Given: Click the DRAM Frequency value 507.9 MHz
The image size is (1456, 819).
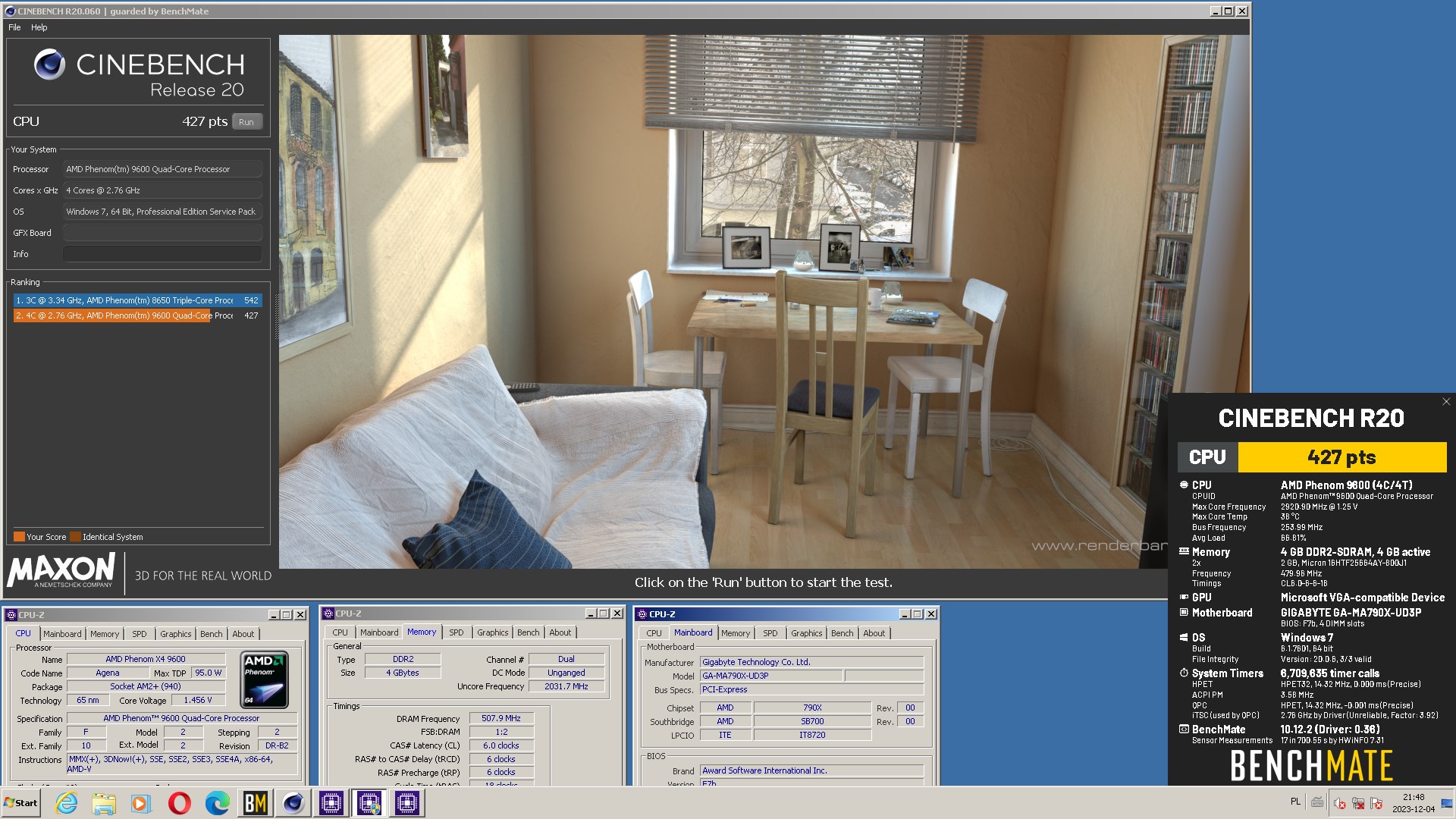Looking at the screenshot, I should 501,718.
